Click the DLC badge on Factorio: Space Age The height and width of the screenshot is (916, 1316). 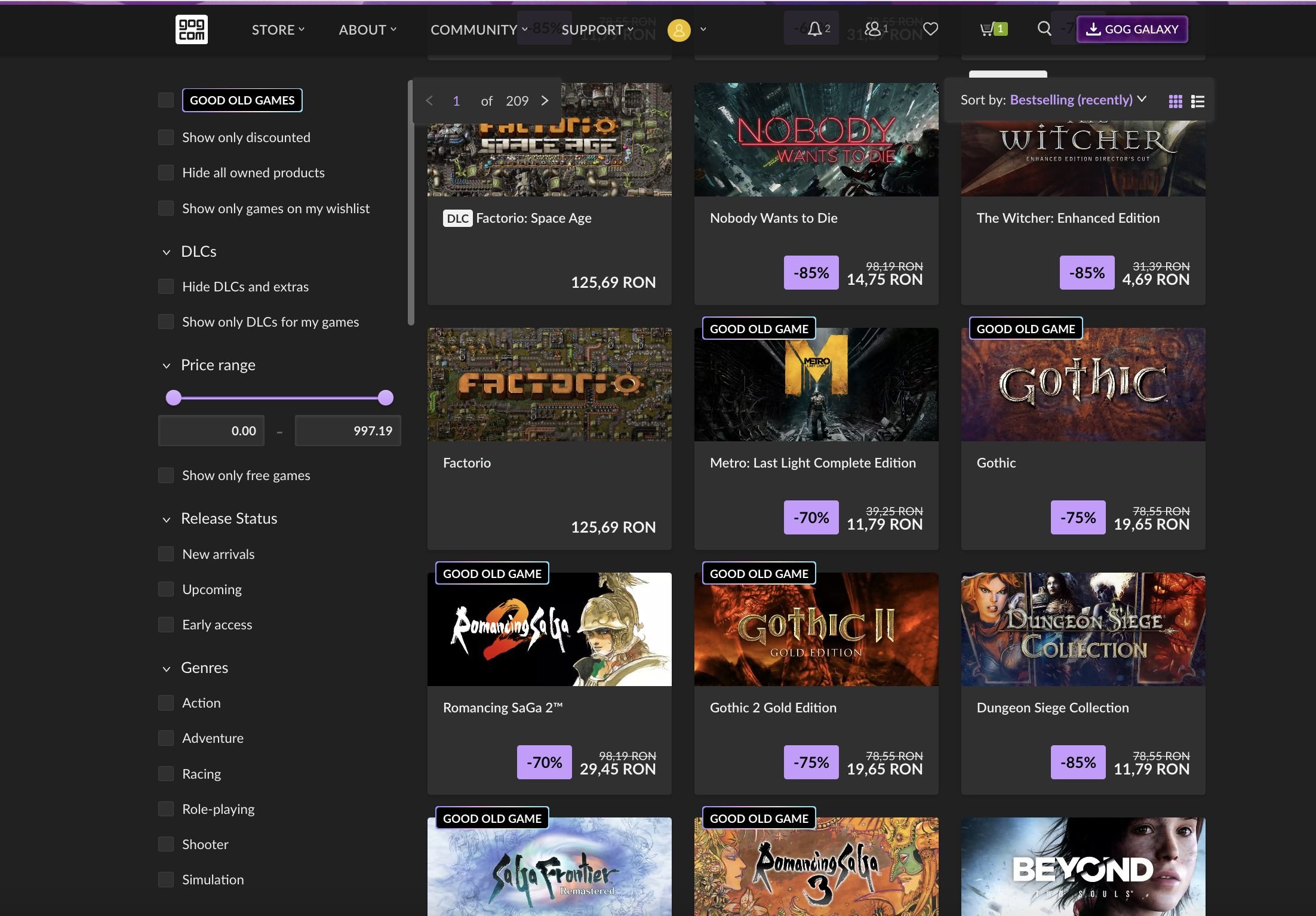458,219
